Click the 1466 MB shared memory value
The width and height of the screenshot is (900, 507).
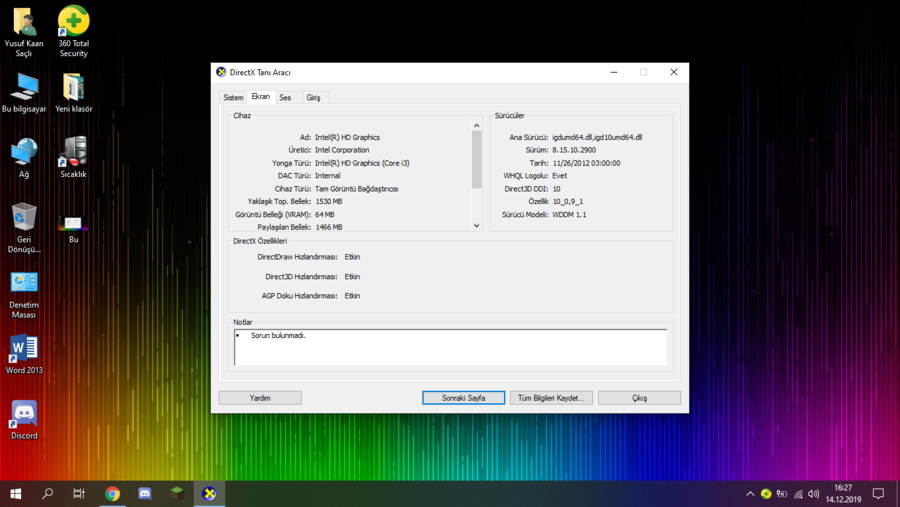pos(329,227)
